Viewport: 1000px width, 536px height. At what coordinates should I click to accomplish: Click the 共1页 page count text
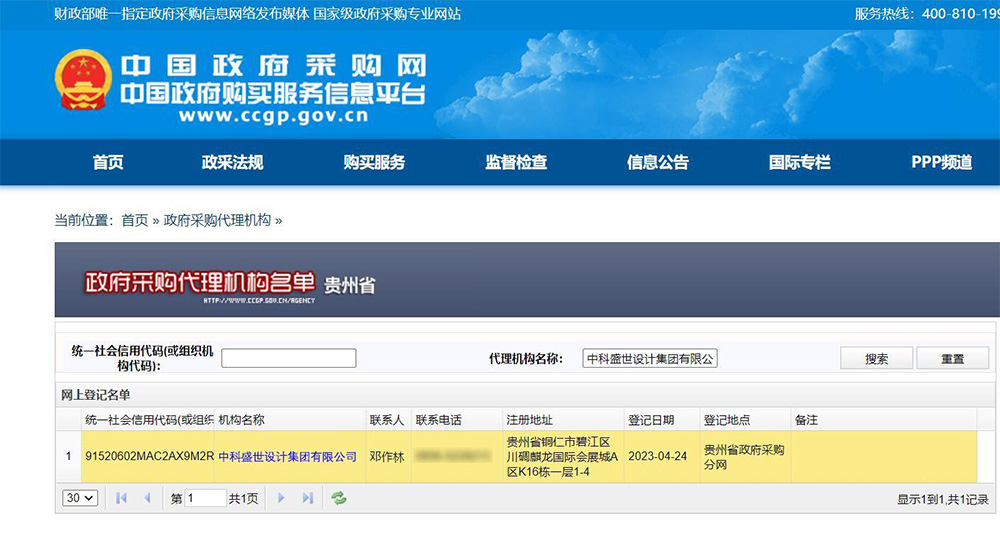point(244,499)
